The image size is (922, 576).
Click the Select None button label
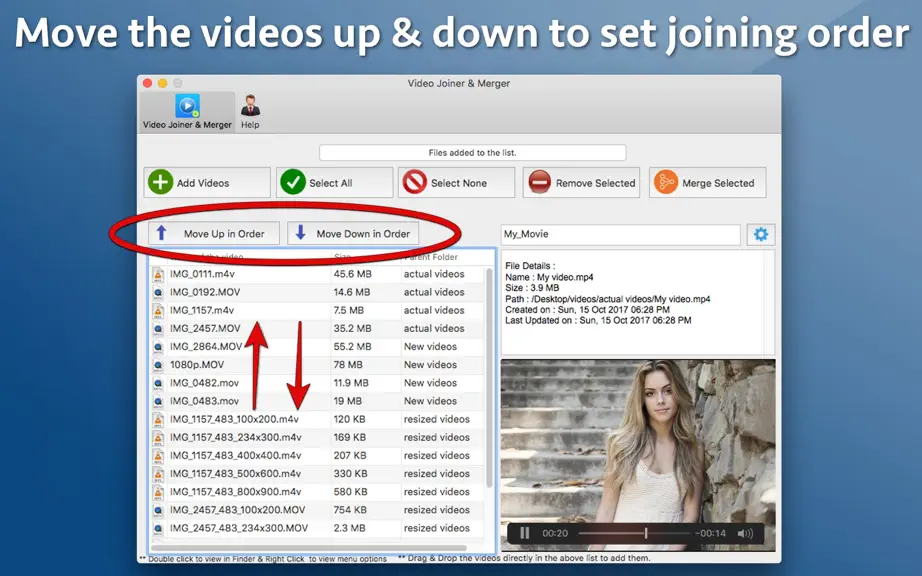pyautogui.click(x=459, y=183)
